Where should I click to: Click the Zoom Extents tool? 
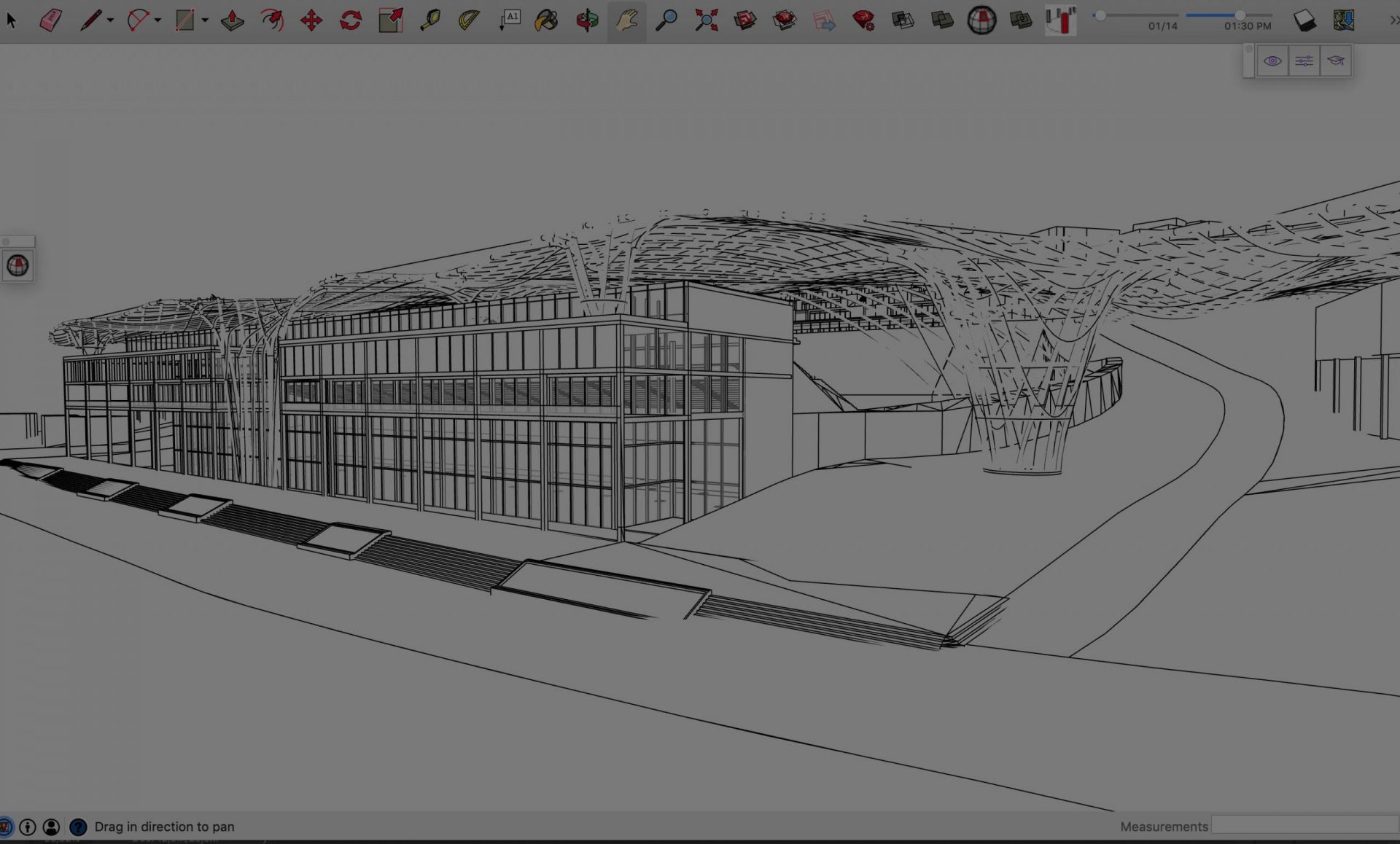pos(706,20)
